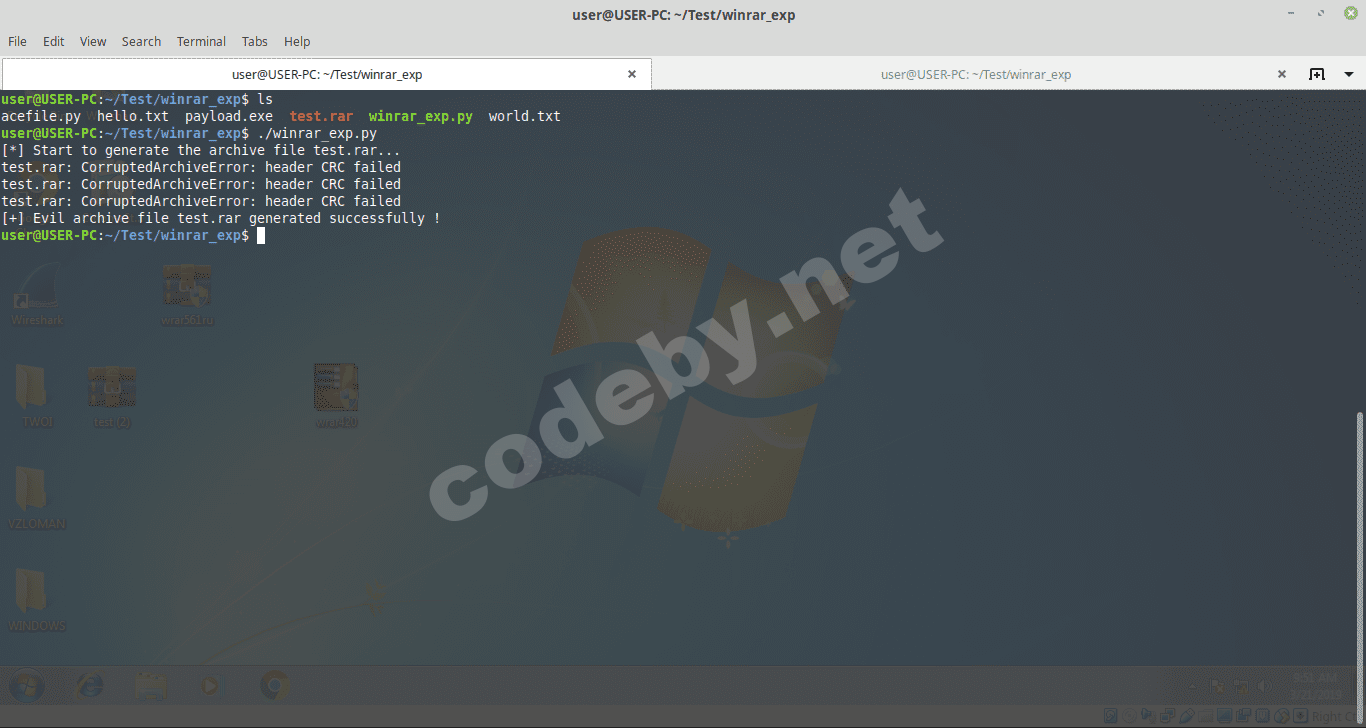
Task: Open the Terminal menu
Action: coord(201,41)
